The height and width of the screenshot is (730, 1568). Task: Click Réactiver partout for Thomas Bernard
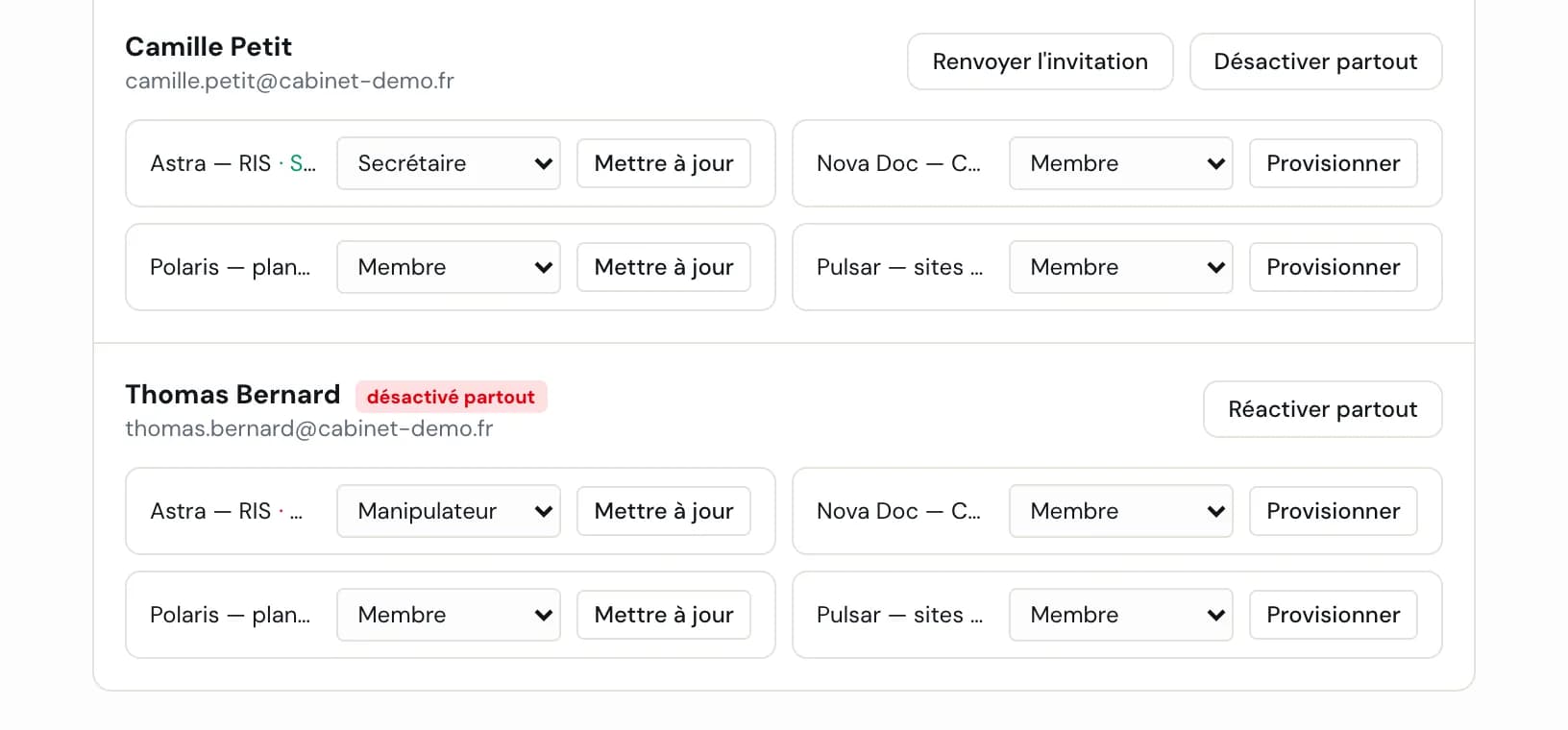tap(1322, 409)
